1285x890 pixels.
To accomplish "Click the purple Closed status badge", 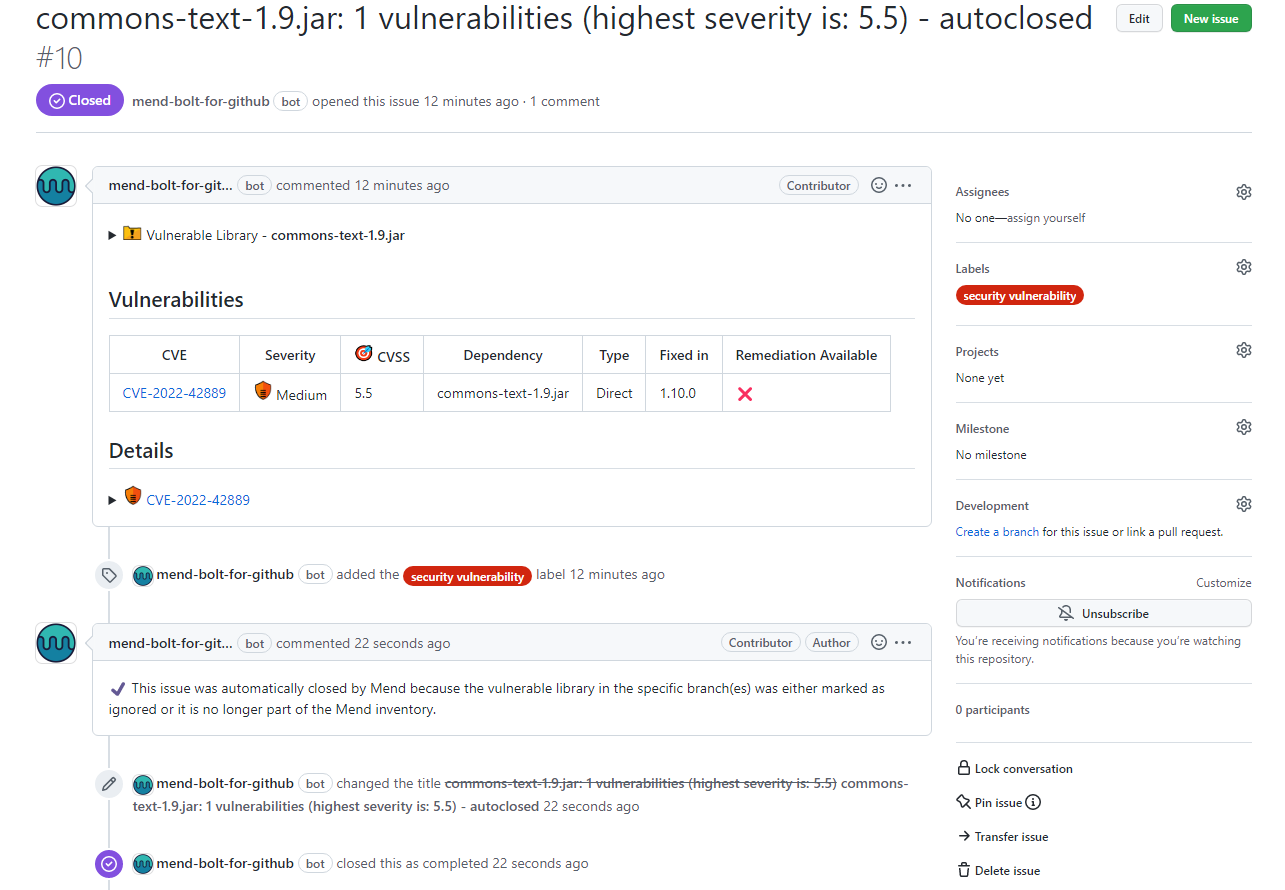I will [x=80, y=101].
